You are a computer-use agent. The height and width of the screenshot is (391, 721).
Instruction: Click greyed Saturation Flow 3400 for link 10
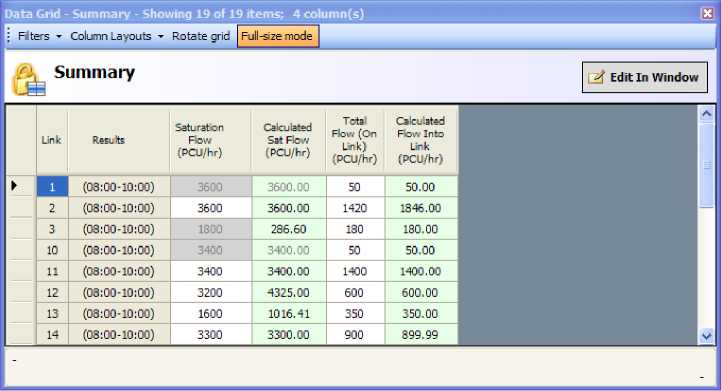[211, 250]
